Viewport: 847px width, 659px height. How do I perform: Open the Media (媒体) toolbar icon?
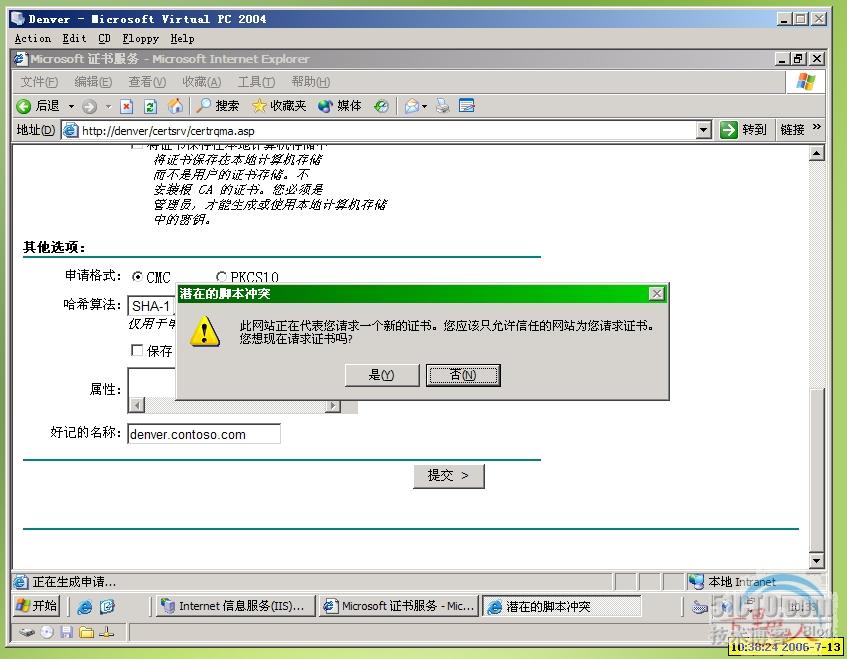tap(325, 106)
